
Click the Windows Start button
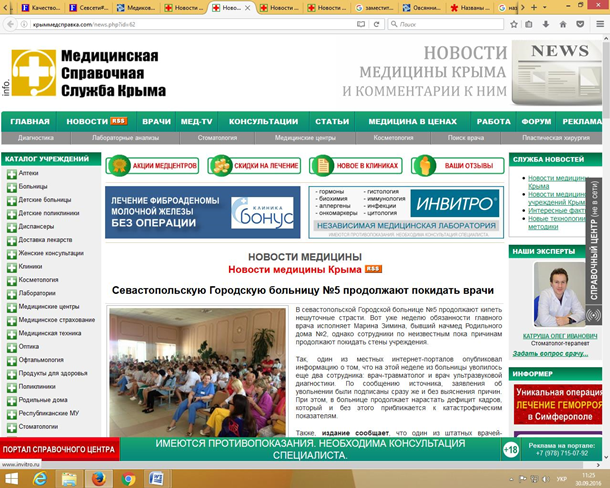coord(12,478)
